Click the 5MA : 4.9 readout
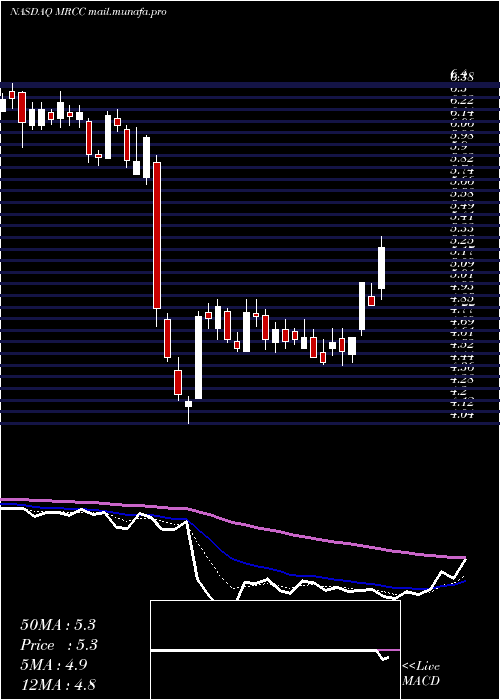 54,665
